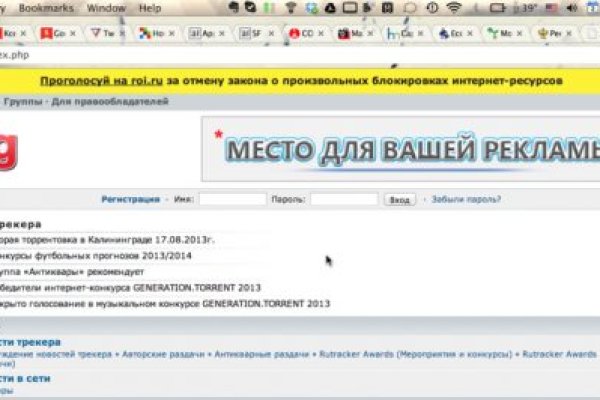Open the Регистрация registration link
The height and width of the screenshot is (400, 600).
tap(130, 200)
